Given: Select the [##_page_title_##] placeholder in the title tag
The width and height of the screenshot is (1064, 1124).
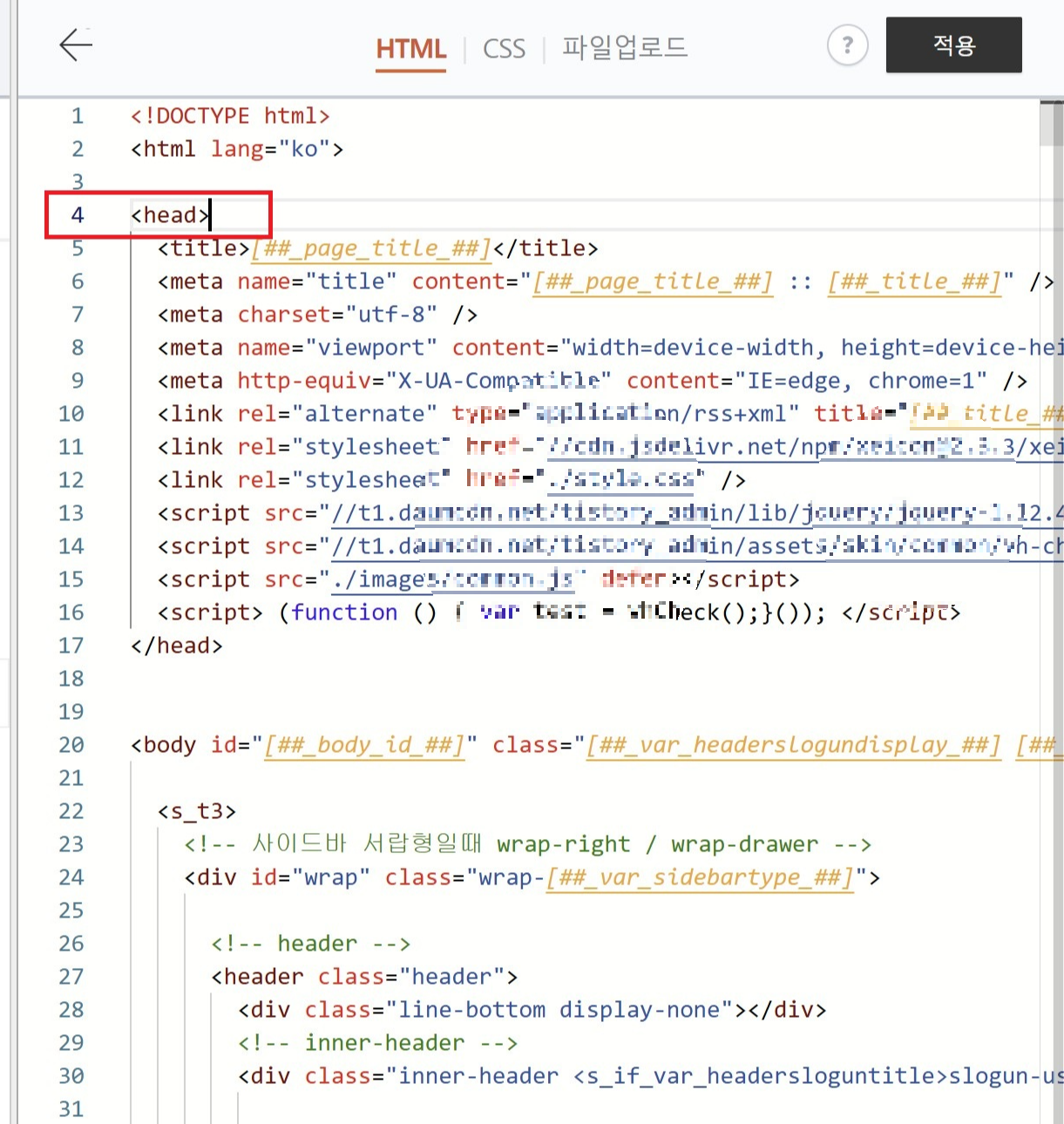Looking at the screenshot, I should pyautogui.click(x=371, y=248).
